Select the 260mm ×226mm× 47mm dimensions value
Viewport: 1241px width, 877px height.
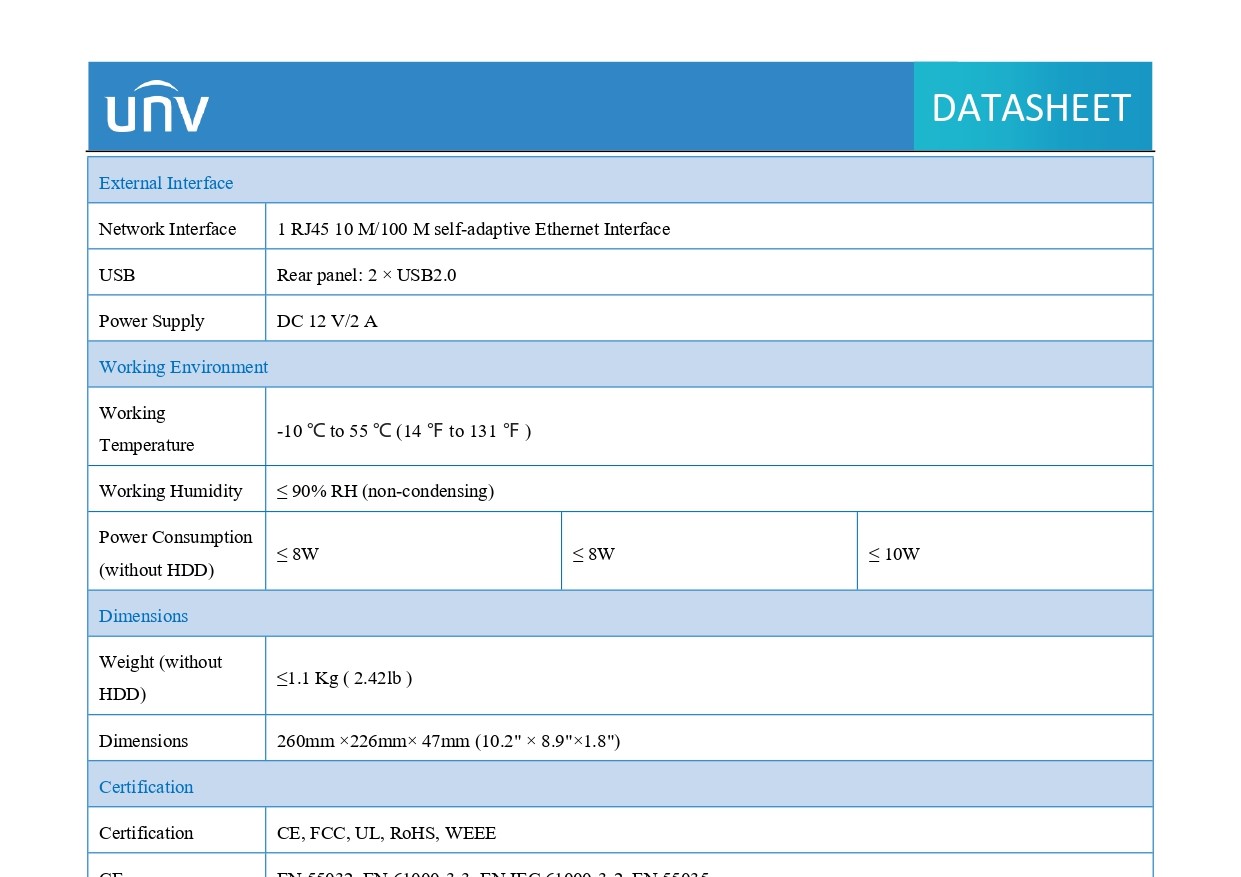448,741
